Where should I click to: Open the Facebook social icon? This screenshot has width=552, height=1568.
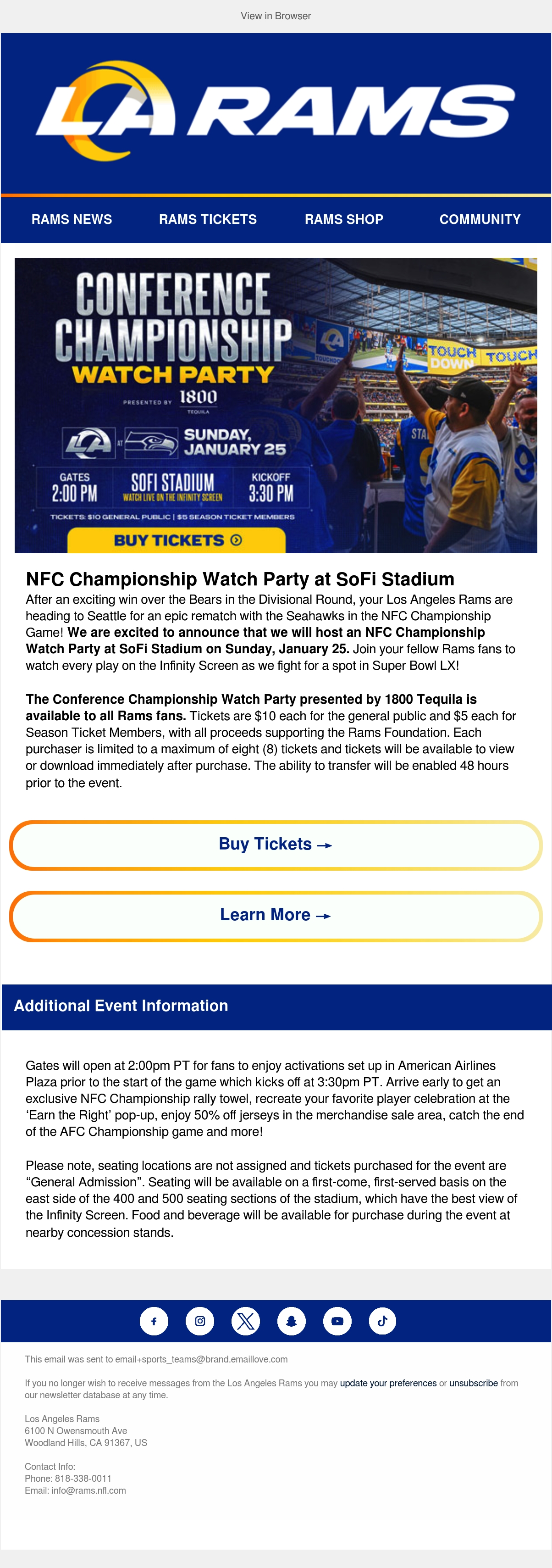154,1321
